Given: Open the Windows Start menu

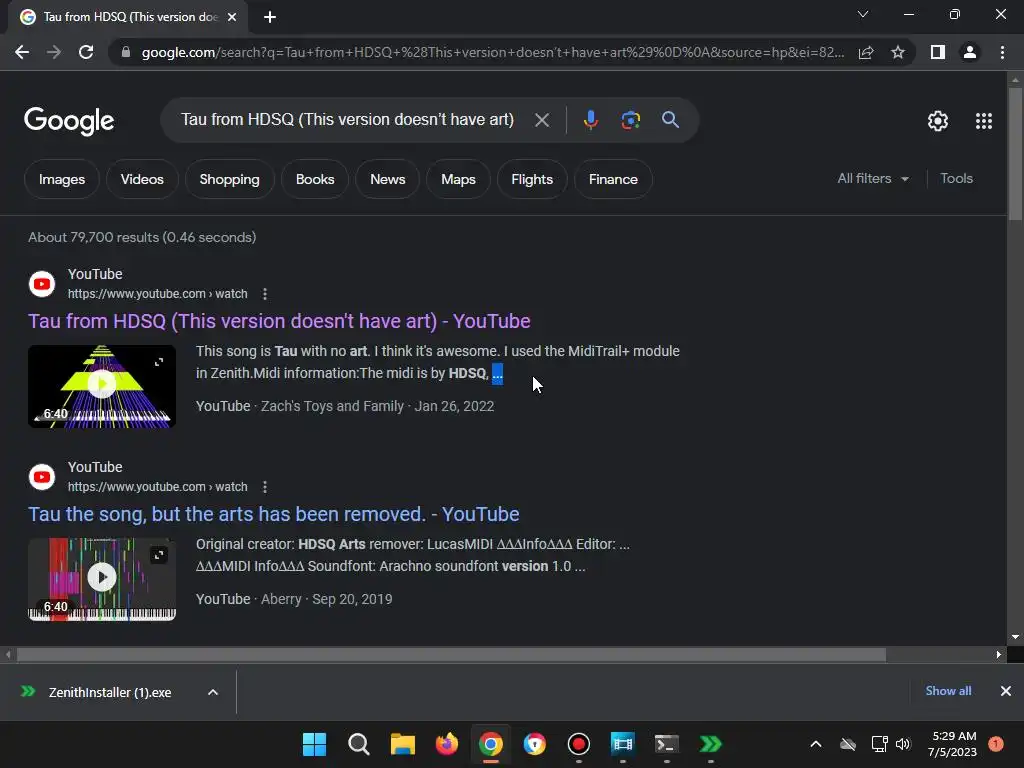Looking at the screenshot, I should coord(314,744).
